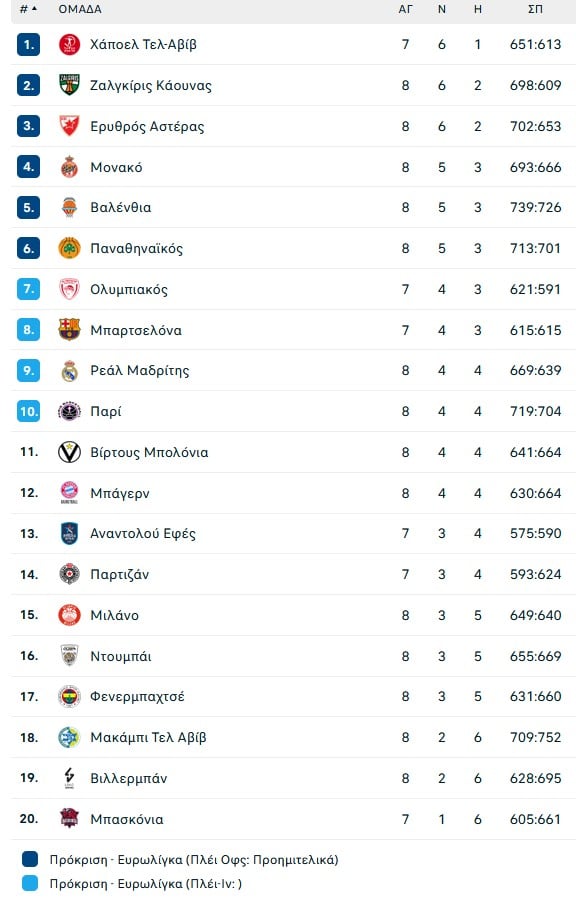Click the dark blue legend color square

pyautogui.click(x=27, y=859)
